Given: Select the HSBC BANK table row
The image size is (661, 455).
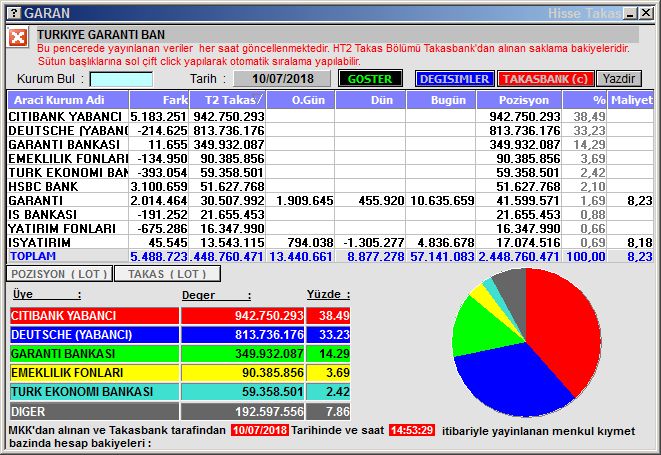Looking at the screenshot, I should [x=330, y=186].
